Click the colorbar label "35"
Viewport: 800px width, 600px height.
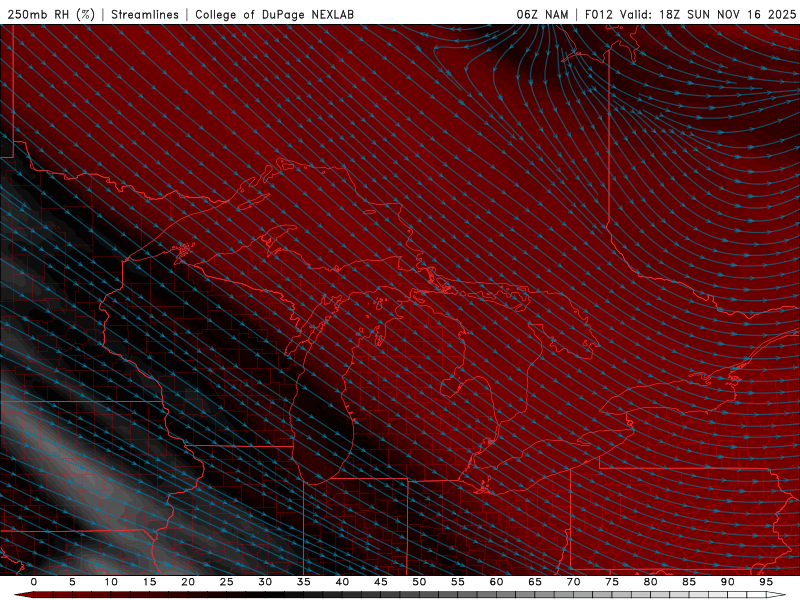coord(304,582)
